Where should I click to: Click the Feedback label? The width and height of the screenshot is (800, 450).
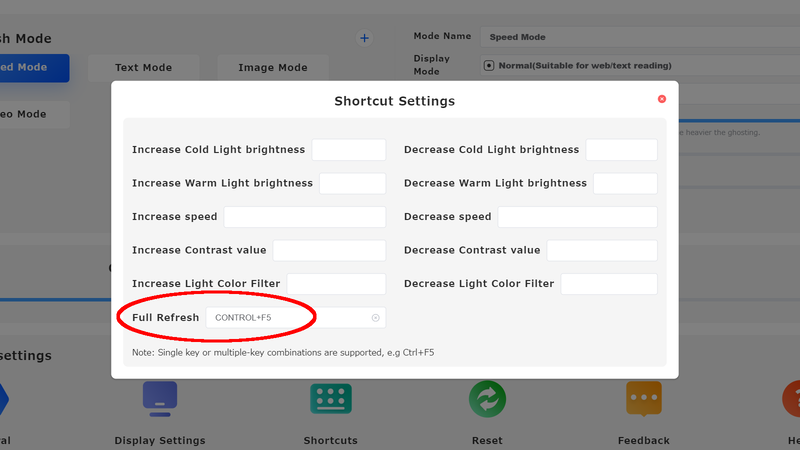click(x=644, y=440)
